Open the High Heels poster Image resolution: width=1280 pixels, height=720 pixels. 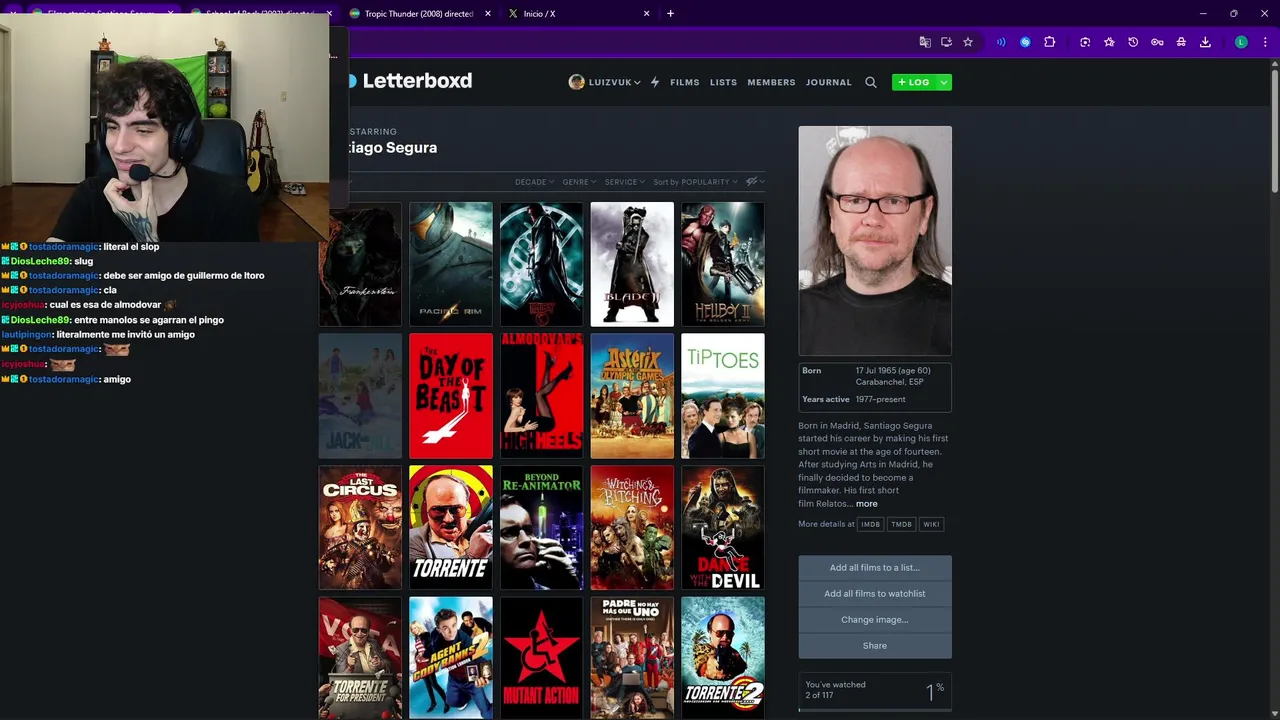(x=542, y=396)
